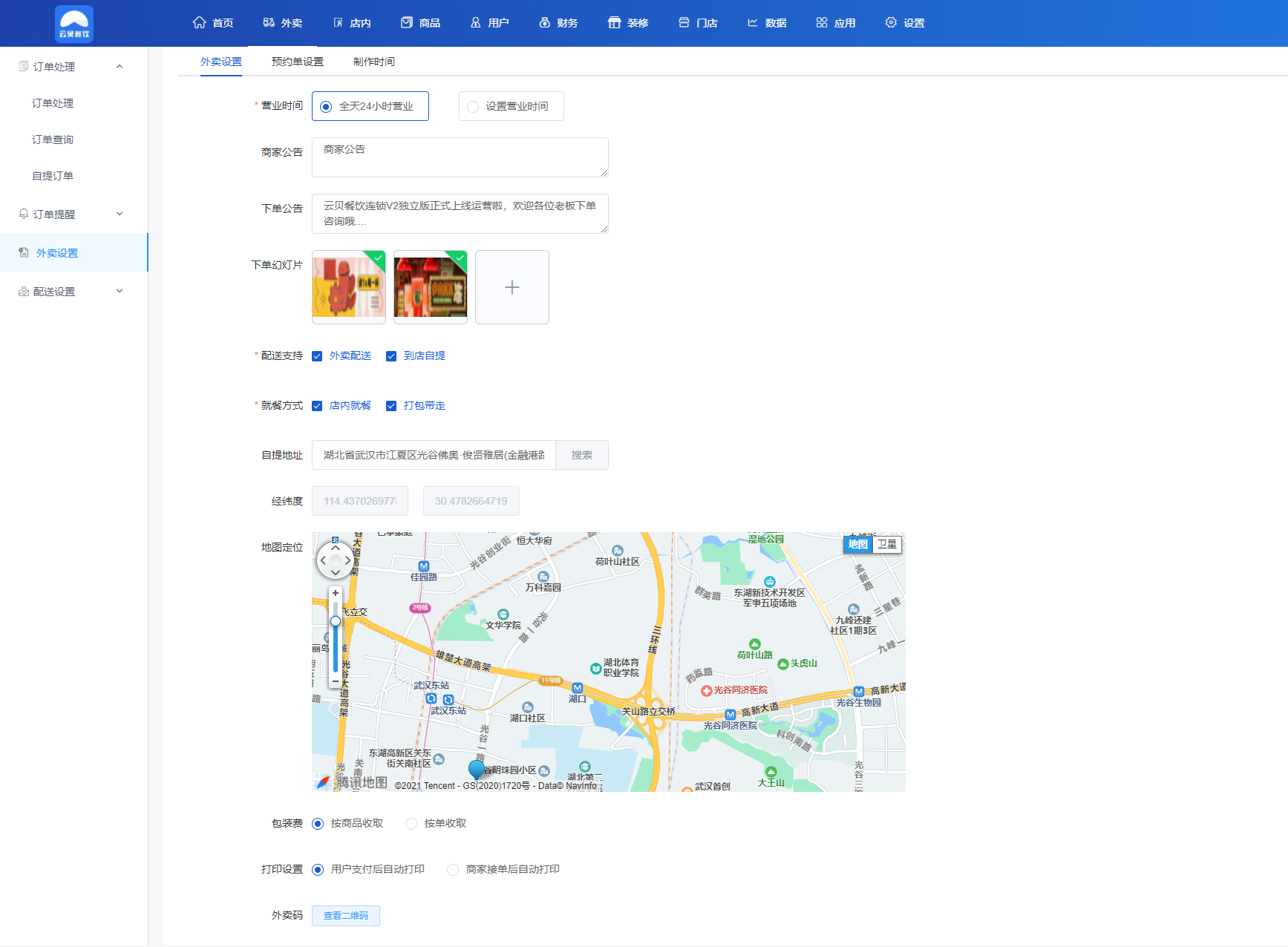Select 全天24小时营业 radio option
Viewport: 1288px width, 947px height.
coord(370,106)
